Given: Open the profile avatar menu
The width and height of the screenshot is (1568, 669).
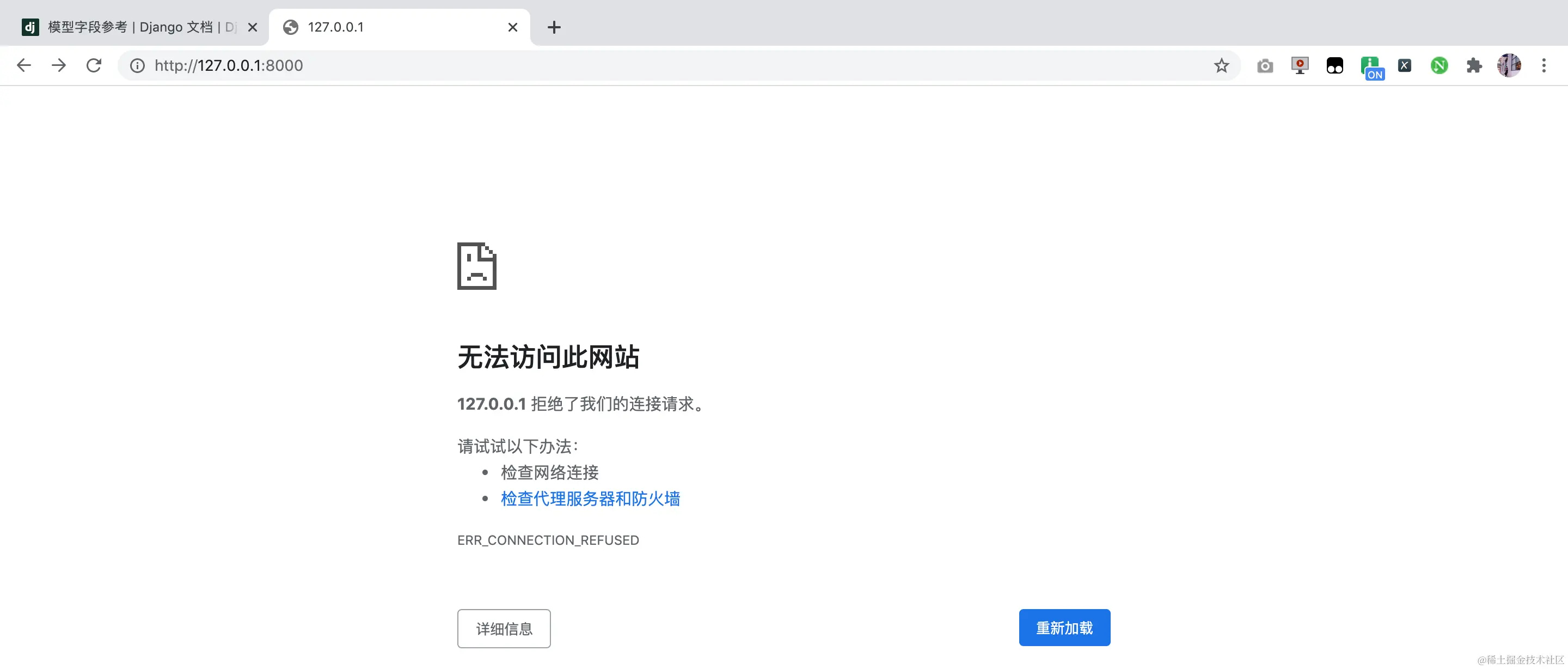Looking at the screenshot, I should (x=1508, y=65).
